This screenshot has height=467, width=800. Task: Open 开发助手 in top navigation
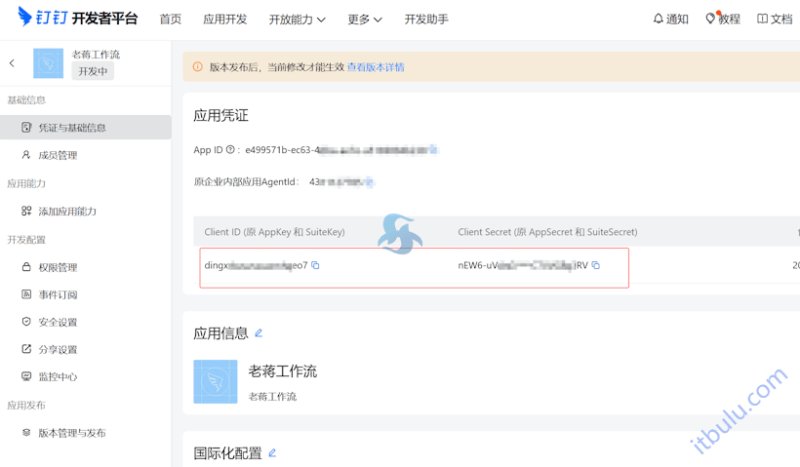[426, 19]
